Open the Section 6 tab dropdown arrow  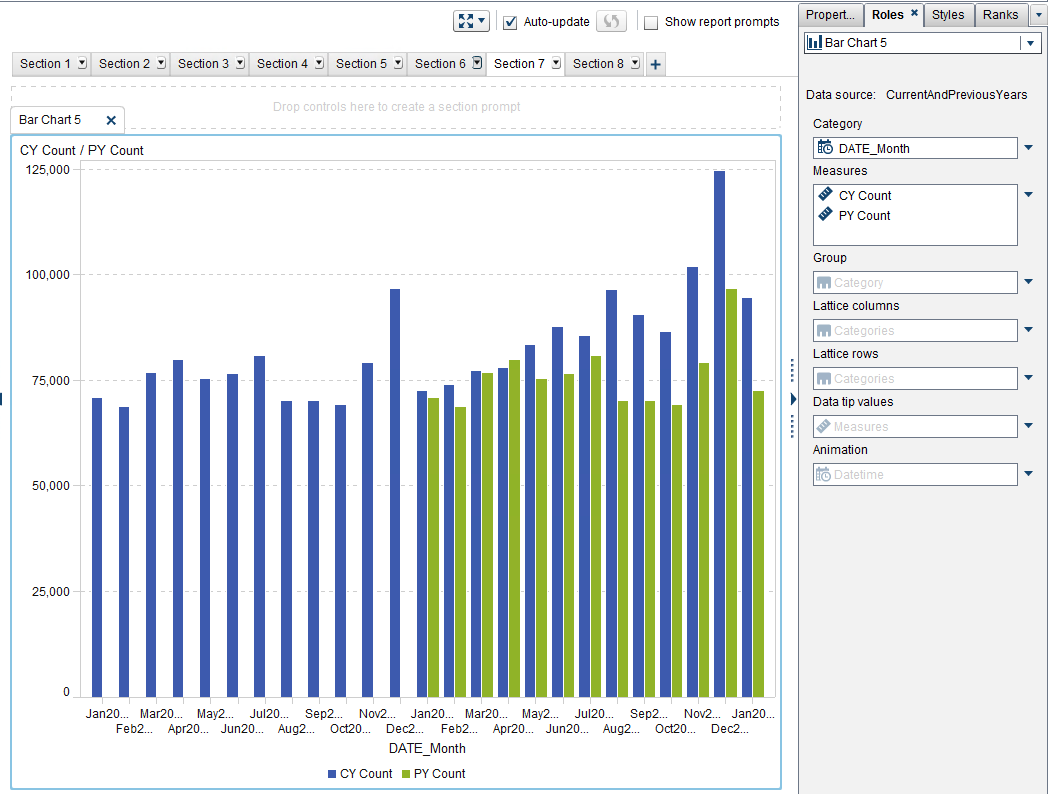[477, 63]
